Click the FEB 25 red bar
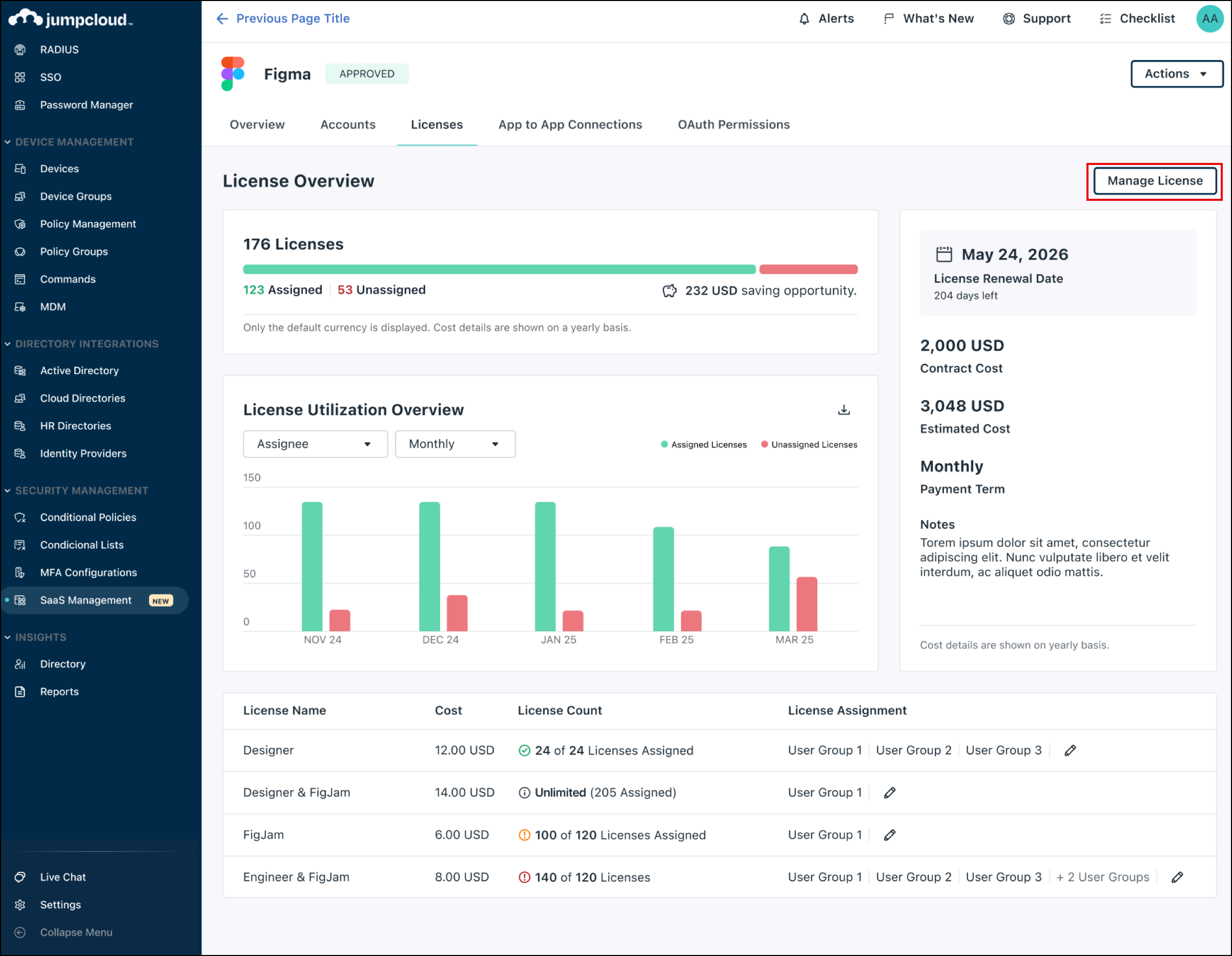 691,621
